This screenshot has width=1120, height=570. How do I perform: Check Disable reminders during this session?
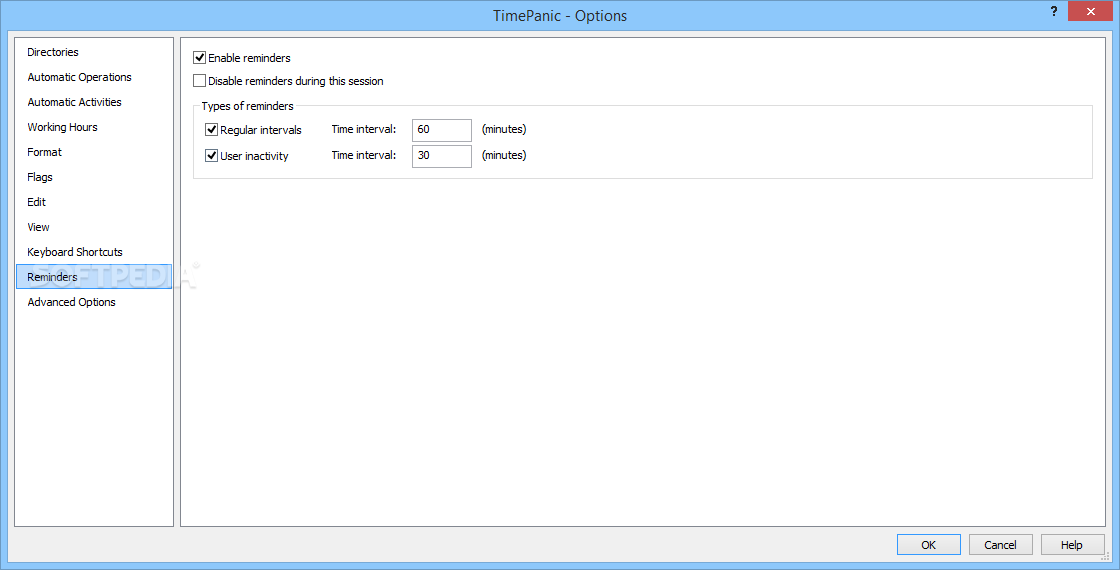[x=200, y=81]
